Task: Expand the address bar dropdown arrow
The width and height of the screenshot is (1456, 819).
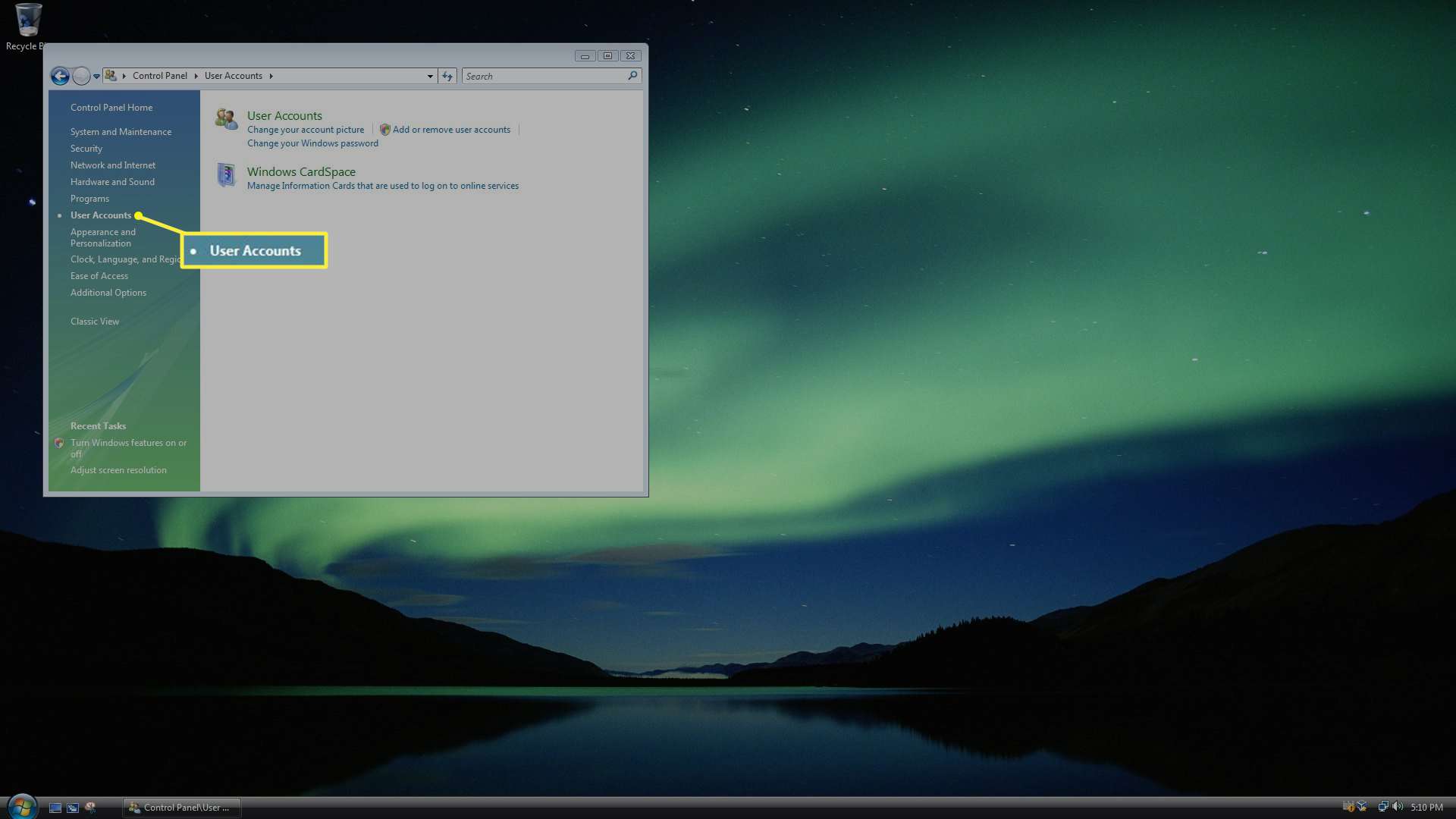Action: click(429, 76)
